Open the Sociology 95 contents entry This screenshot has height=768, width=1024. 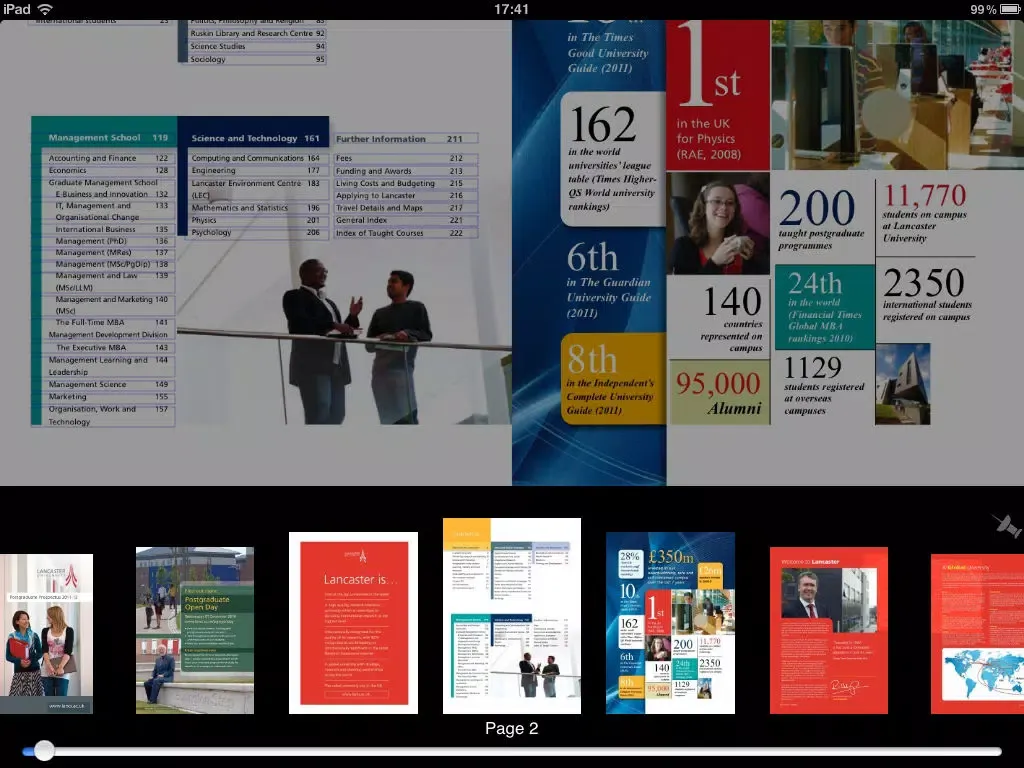(x=257, y=59)
